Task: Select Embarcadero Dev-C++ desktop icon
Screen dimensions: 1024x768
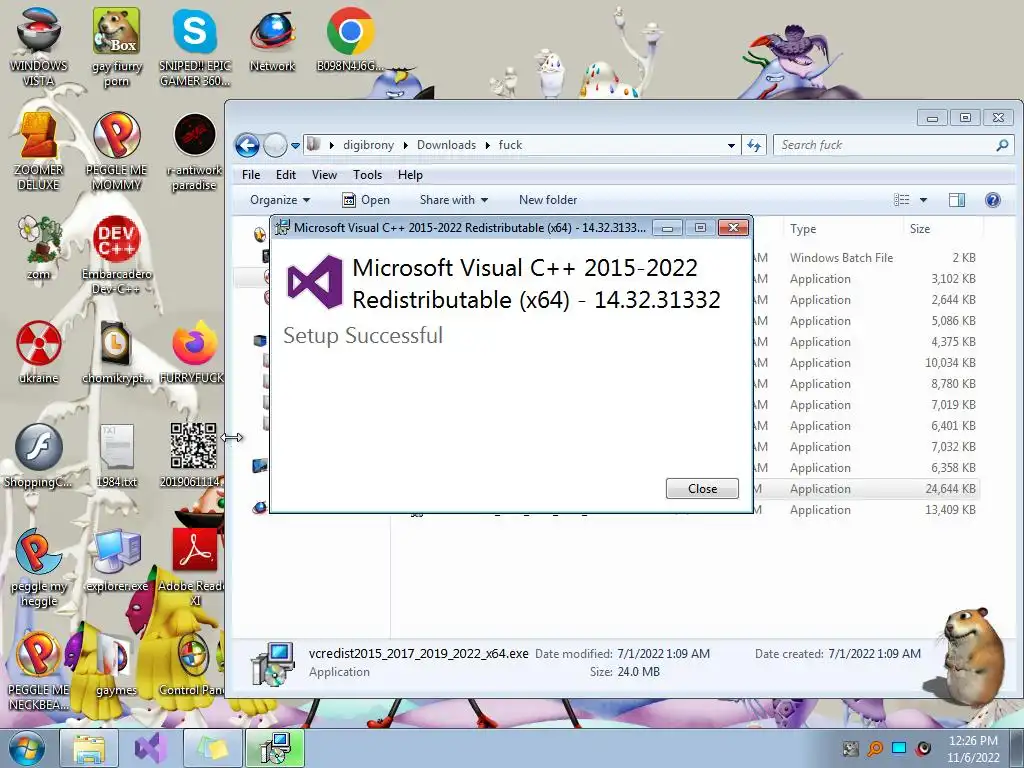Action: (x=116, y=255)
